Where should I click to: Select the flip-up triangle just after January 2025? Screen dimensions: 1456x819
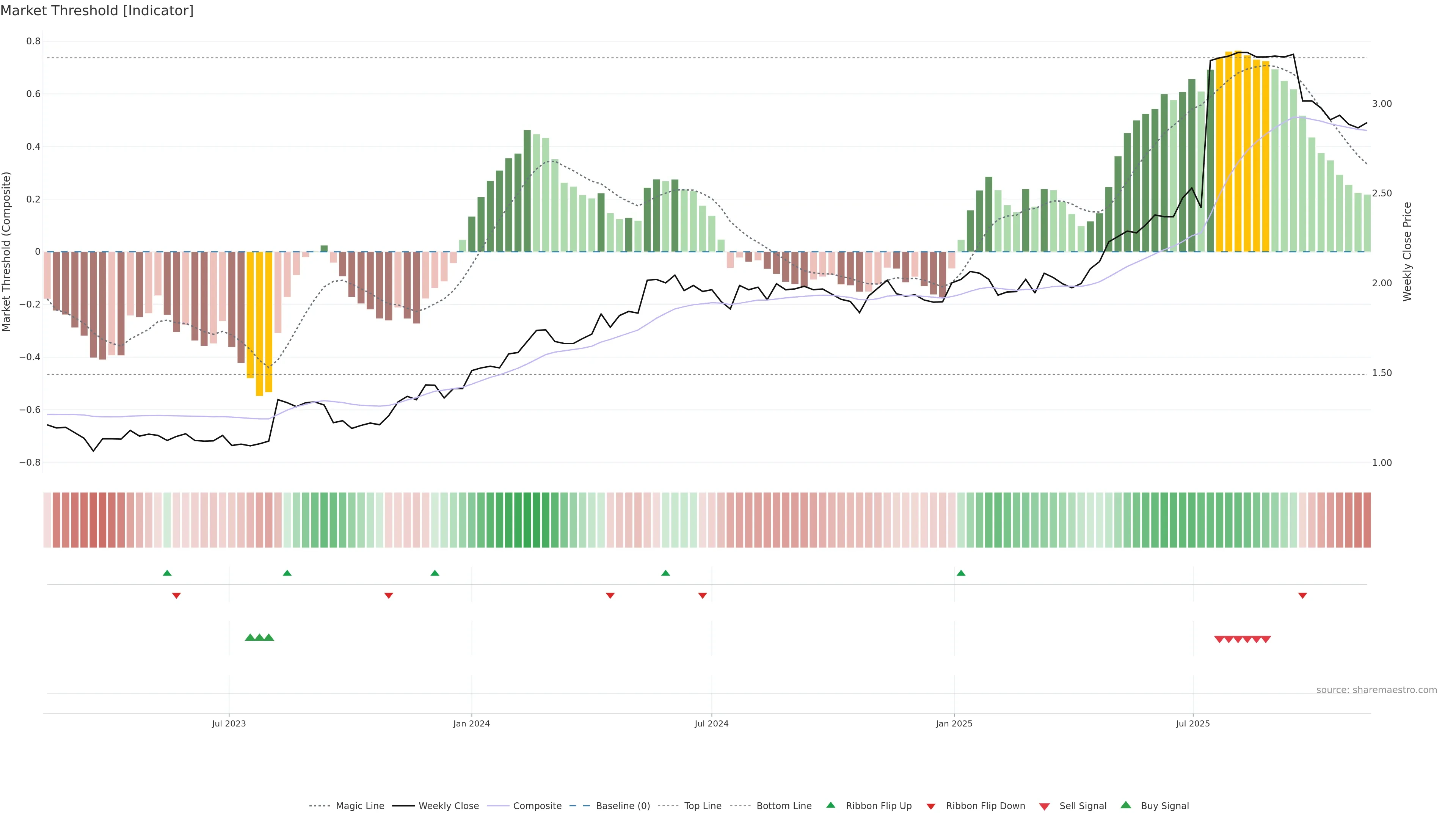[x=961, y=573]
